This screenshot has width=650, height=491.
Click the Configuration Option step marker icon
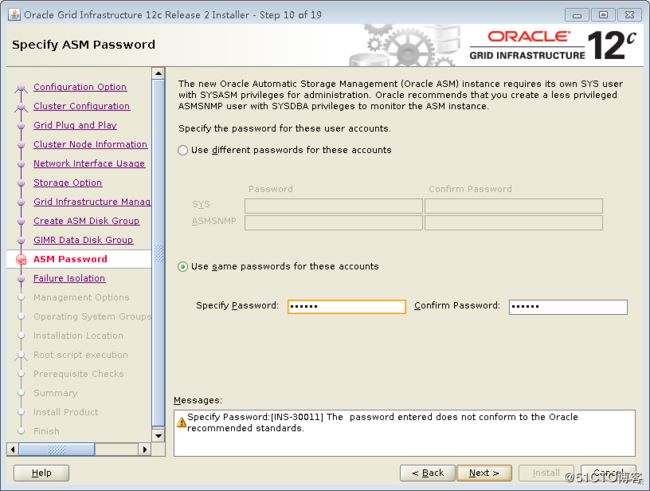point(21,88)
